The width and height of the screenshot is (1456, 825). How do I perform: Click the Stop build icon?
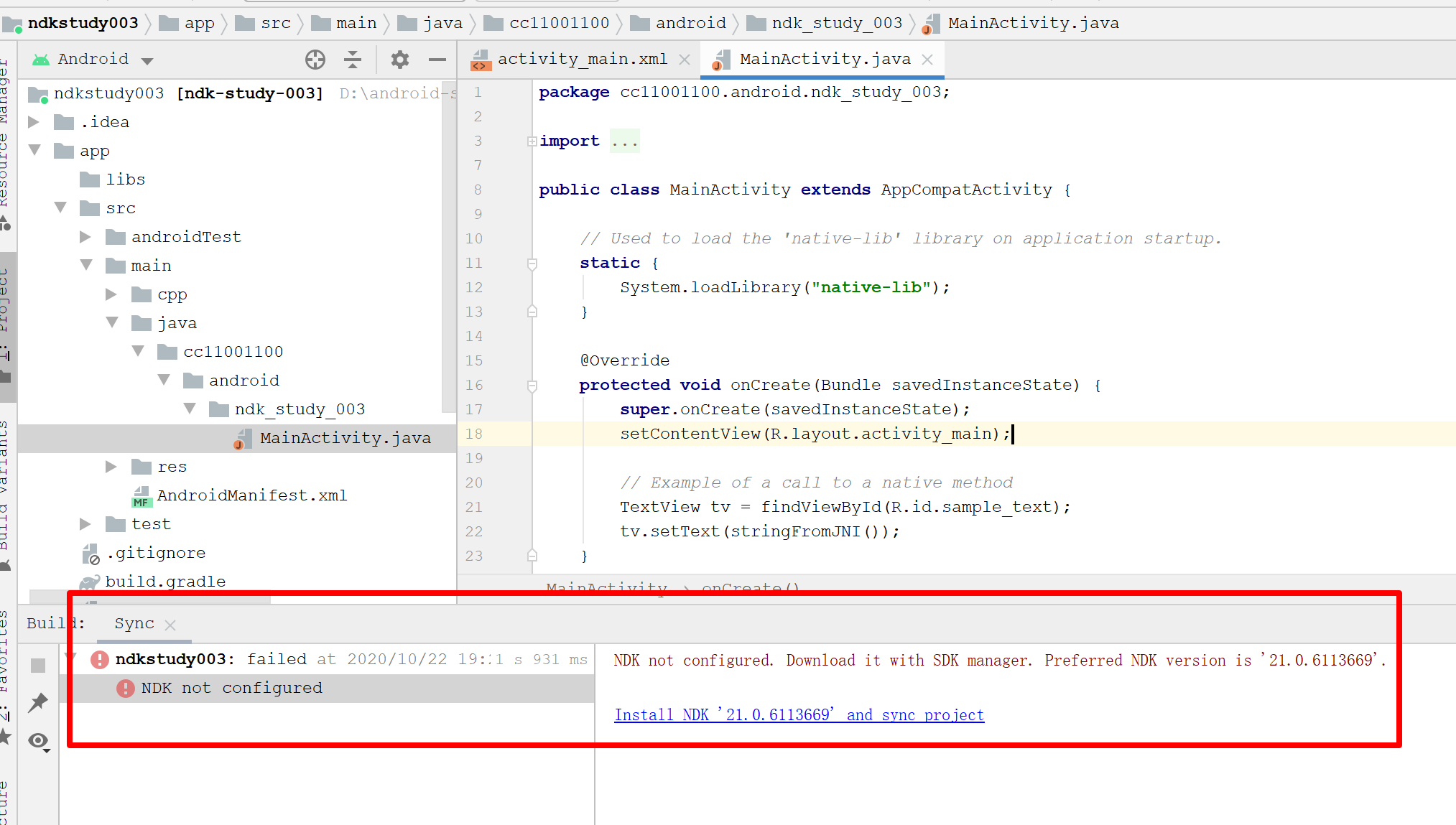coord(38,666)
